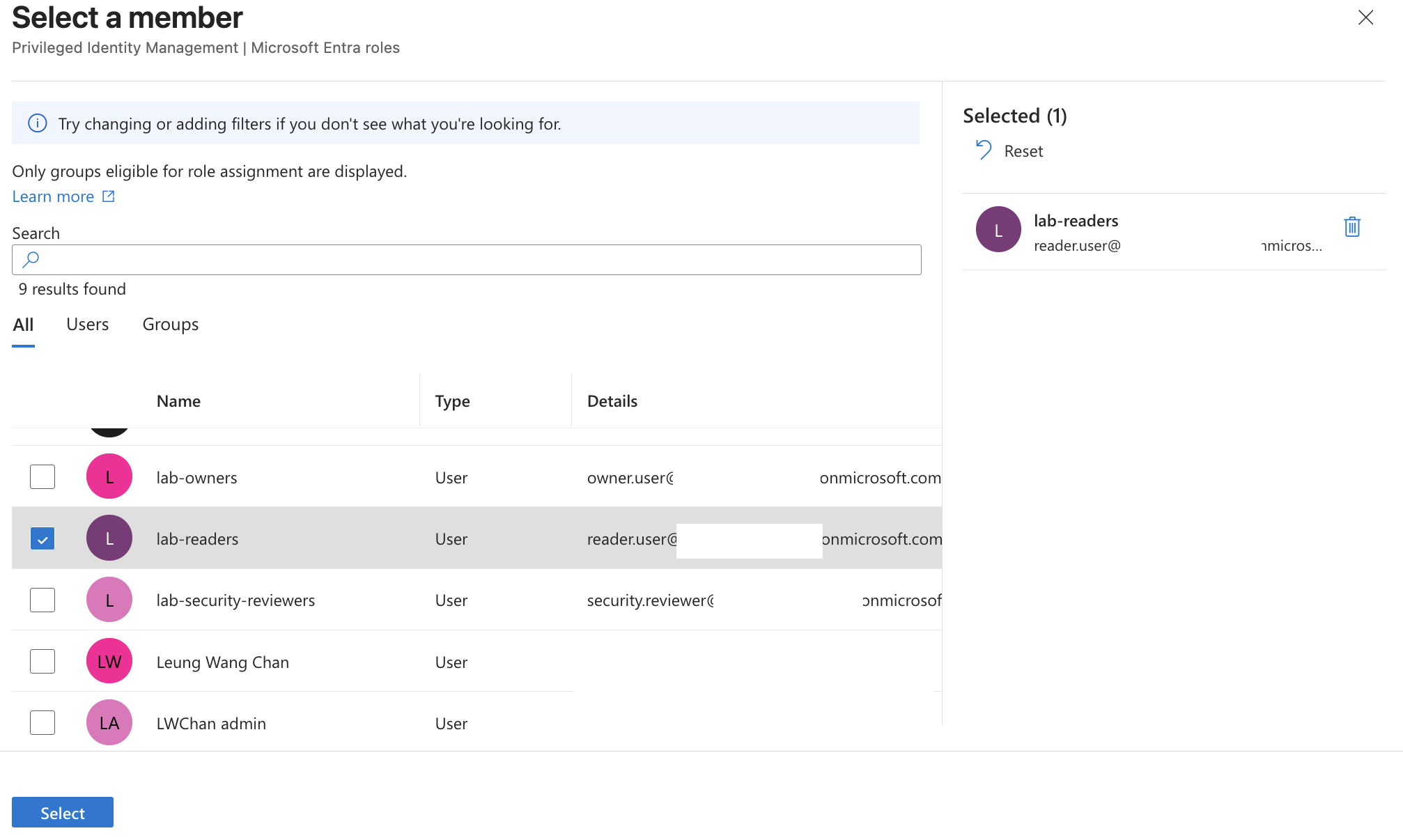Click the lab-security-reviewers avatar icon

click(x=109, y=600)
